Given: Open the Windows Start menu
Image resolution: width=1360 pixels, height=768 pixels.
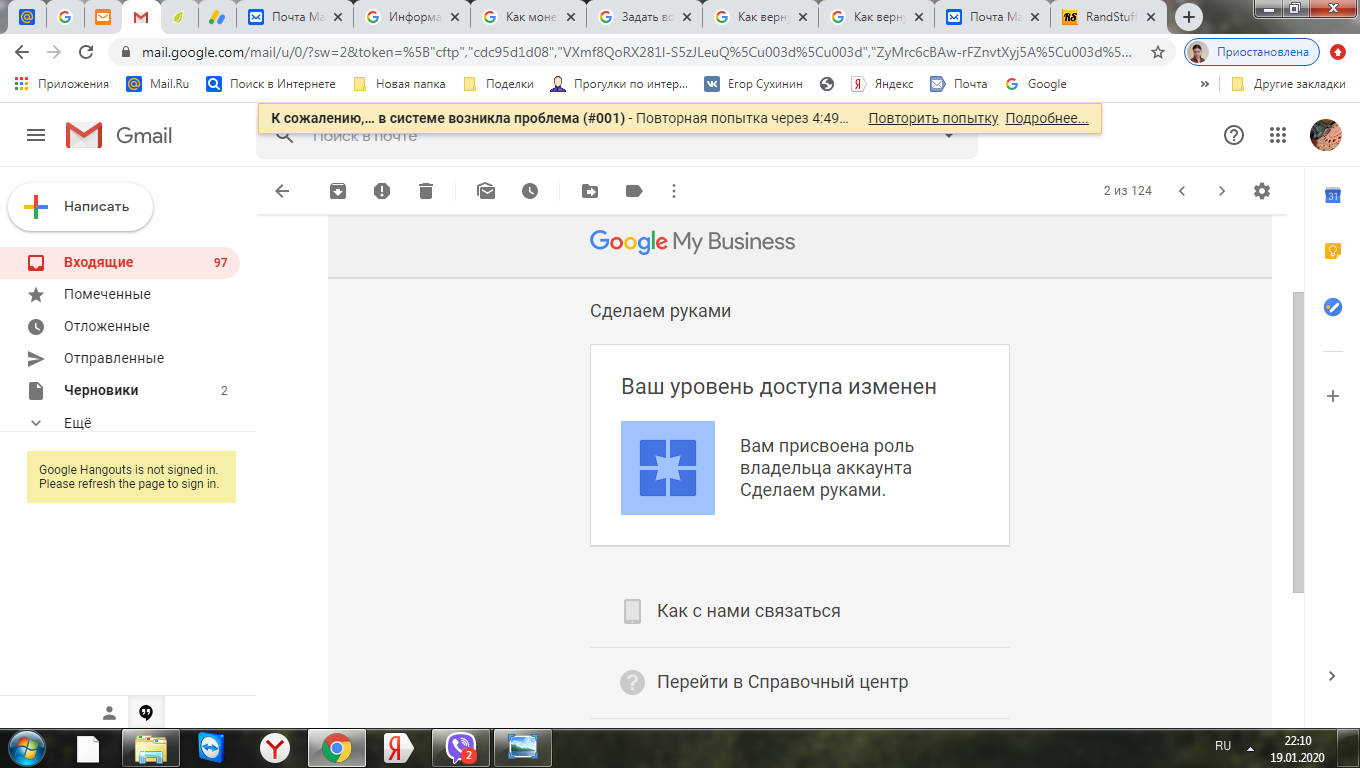Looking at the screenshot, I should (26, 748).
